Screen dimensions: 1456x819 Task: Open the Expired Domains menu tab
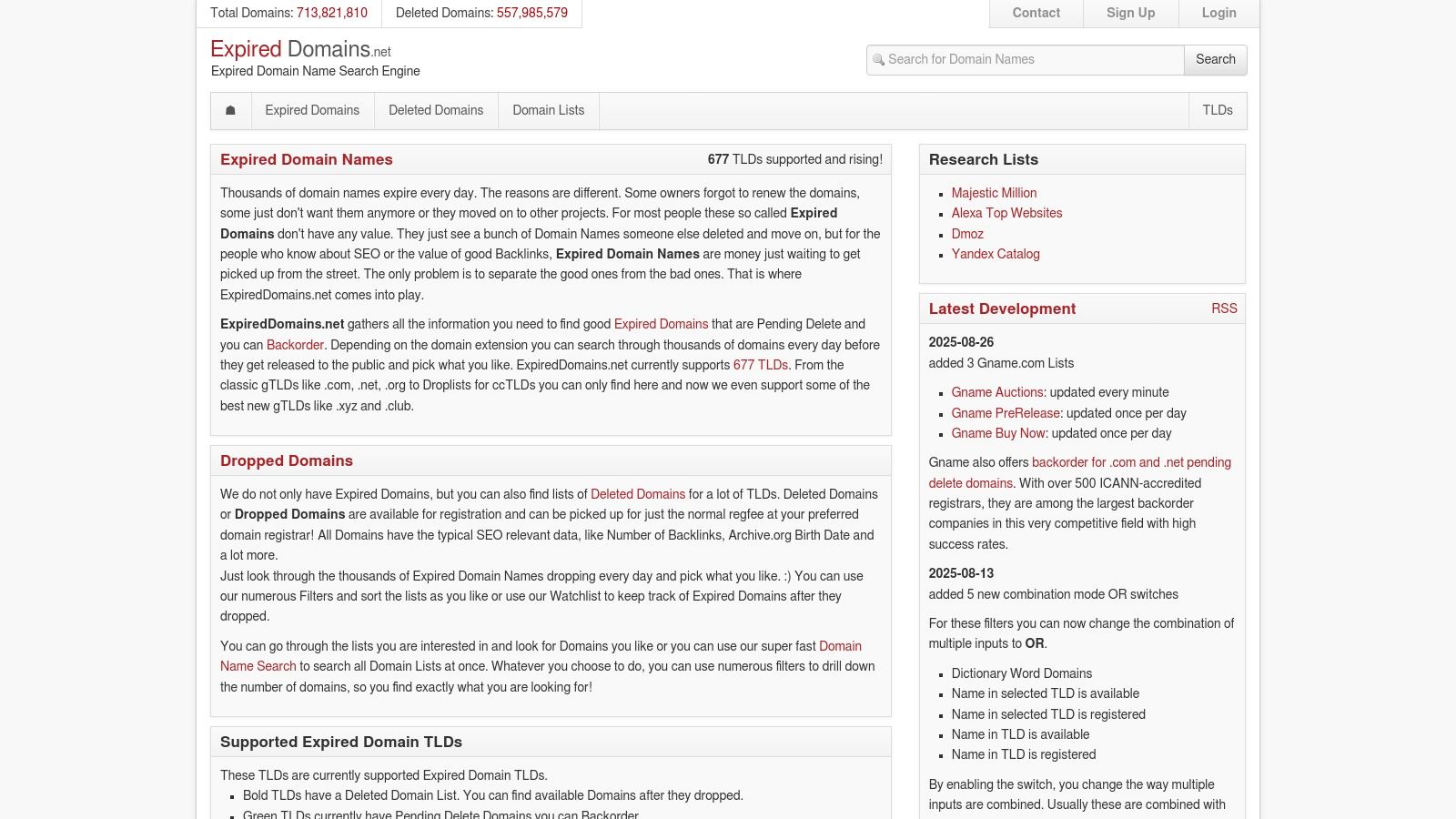[x=312, y=110]
